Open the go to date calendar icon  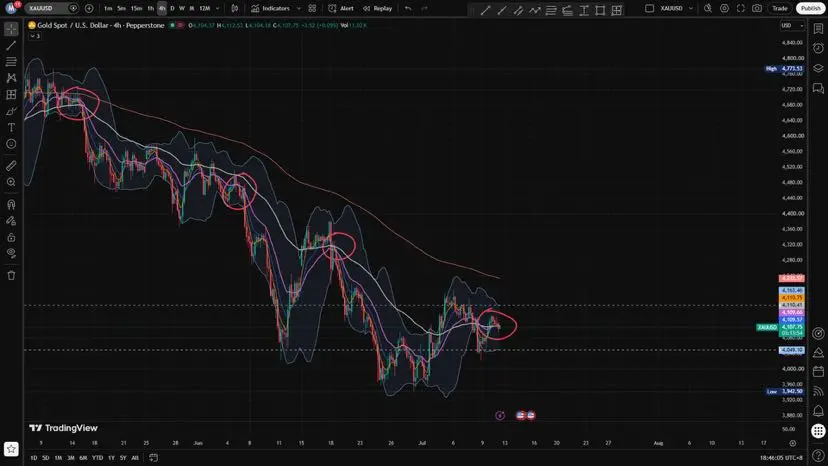154,458
